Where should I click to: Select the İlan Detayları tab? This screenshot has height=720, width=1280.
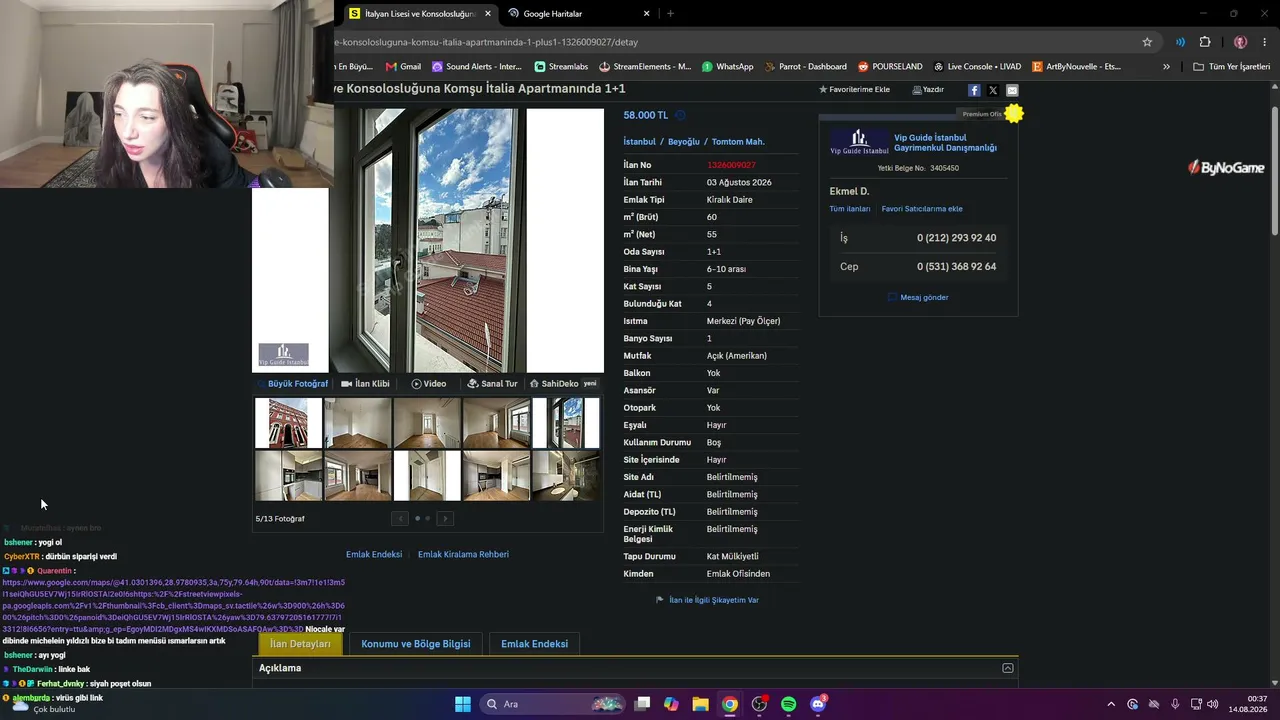coord(300,644)
